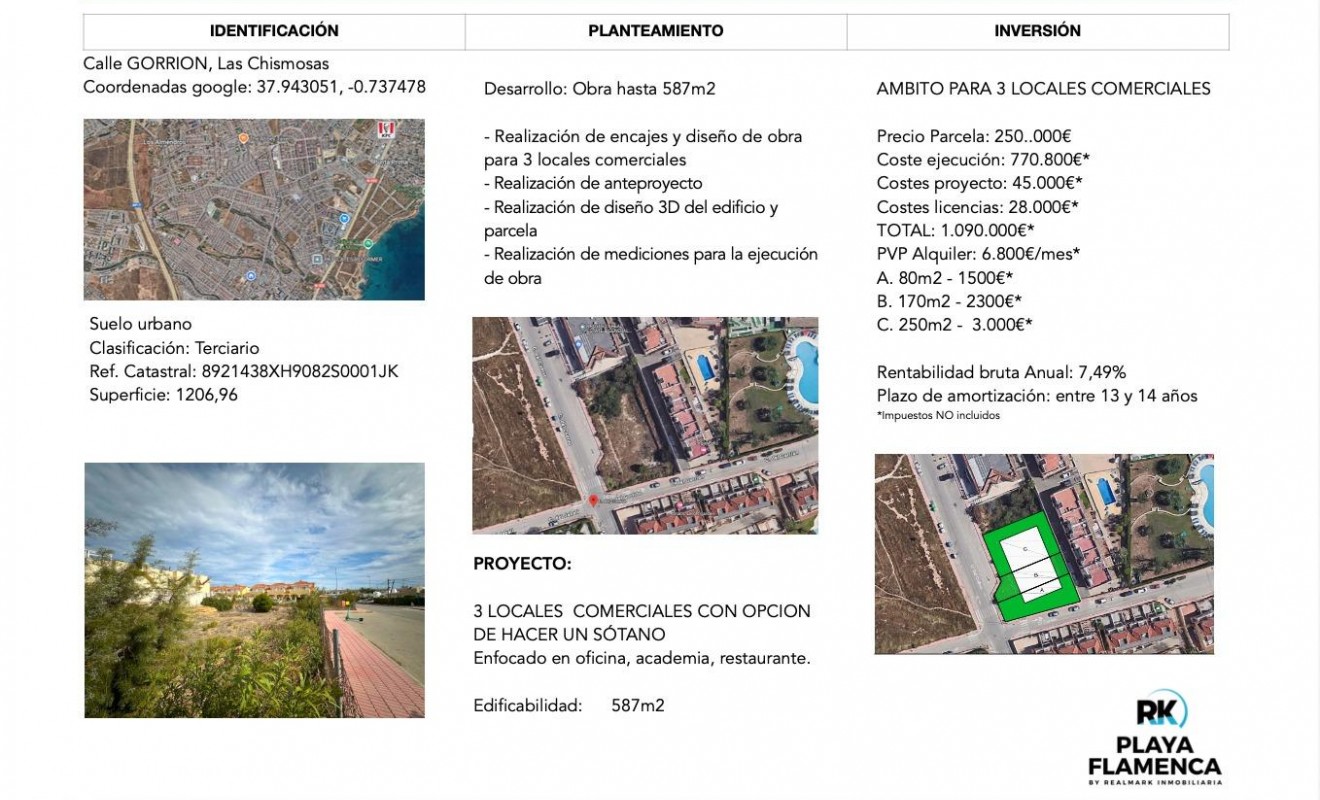
Task: Click the blue circular marker on the overview map
Action: (x=344, y=219)
